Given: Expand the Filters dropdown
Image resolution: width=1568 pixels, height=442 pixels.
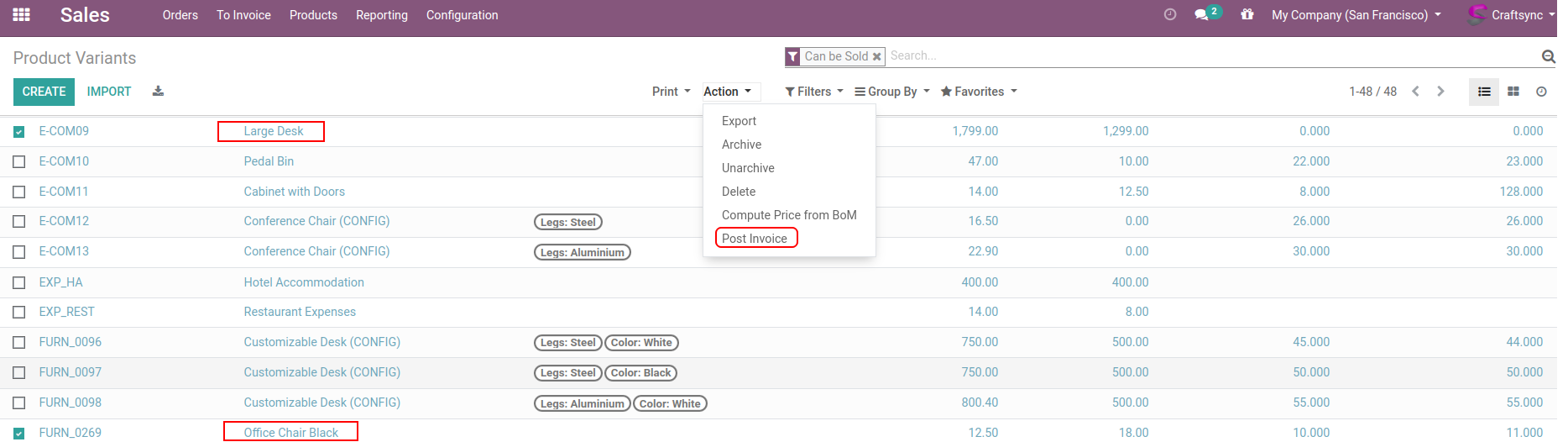Looking at the screenshot, I should [x=814, y=92].
